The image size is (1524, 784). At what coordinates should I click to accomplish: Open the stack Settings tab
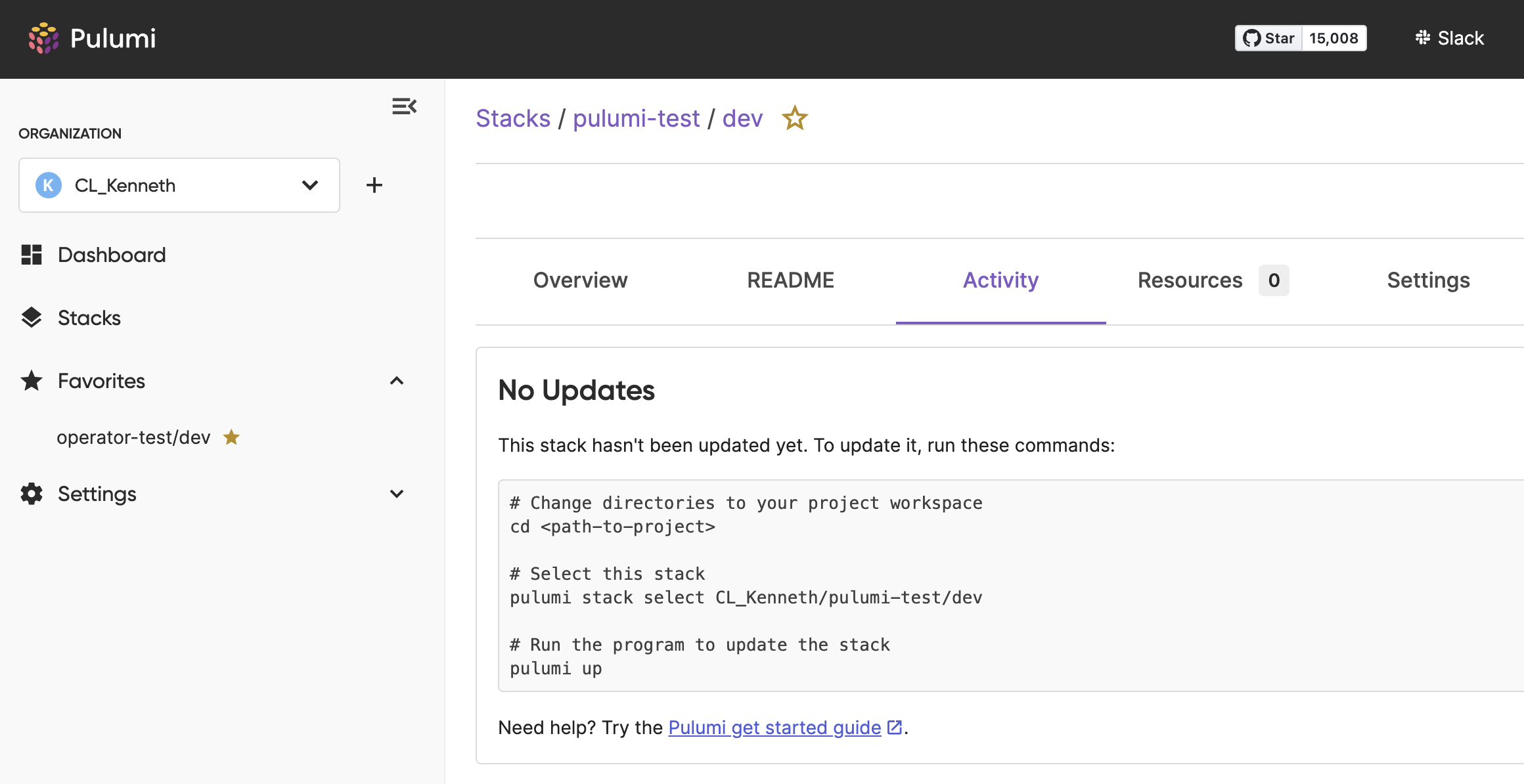point(1429,280)
